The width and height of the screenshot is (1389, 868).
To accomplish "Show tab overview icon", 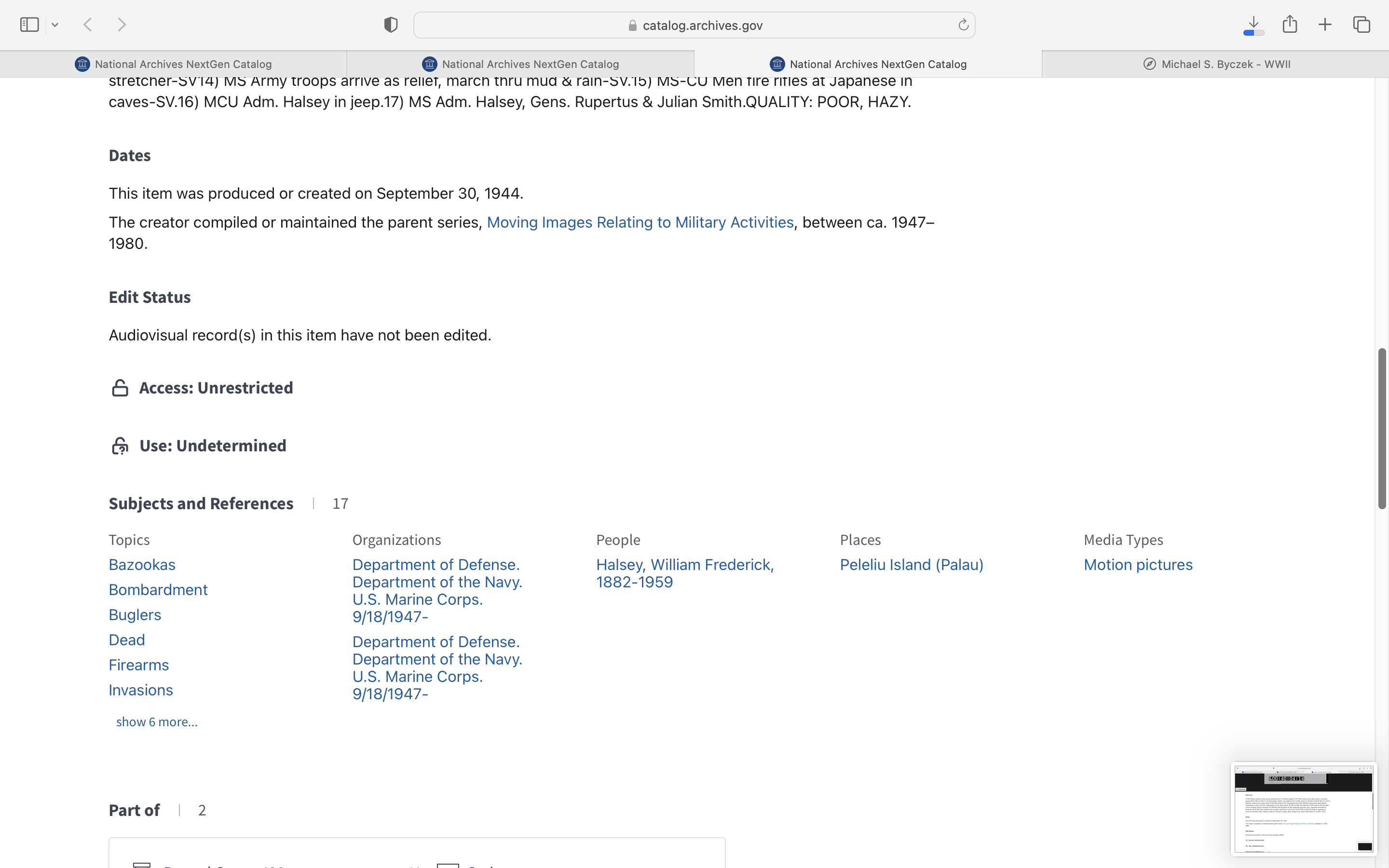I will [x=1362, y=25].
